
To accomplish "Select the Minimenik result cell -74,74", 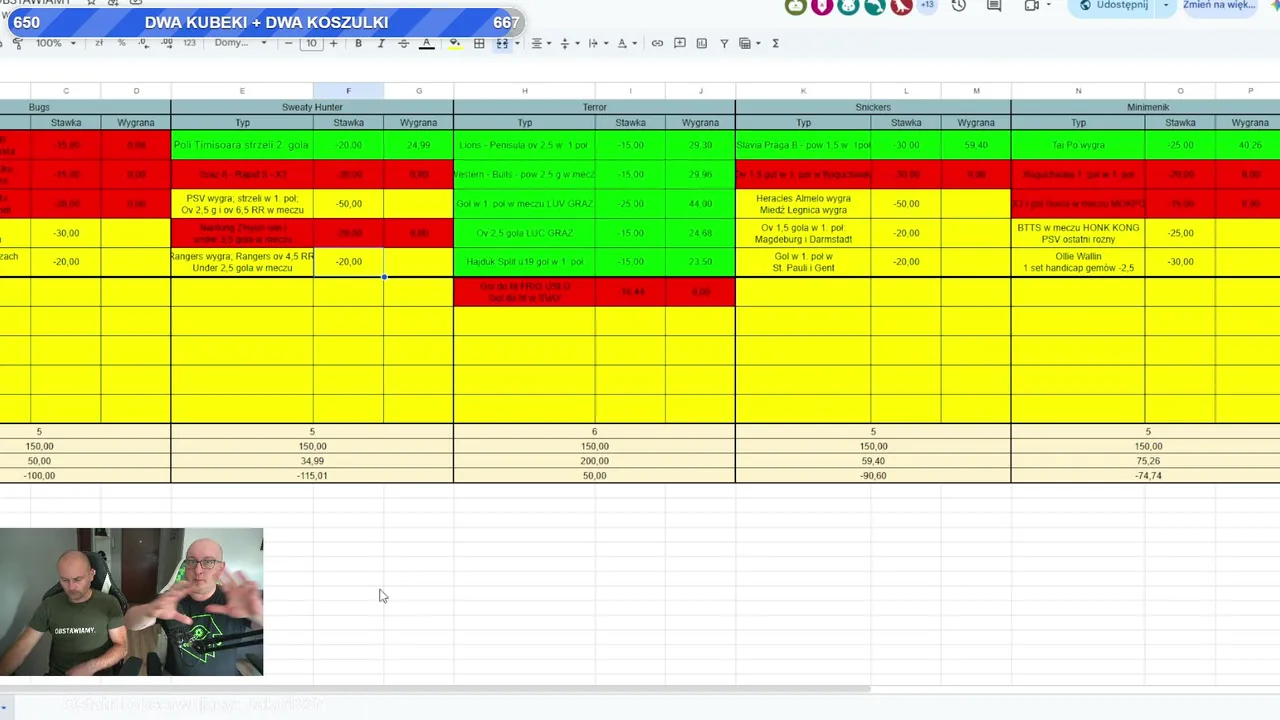I will point(1148,476).
